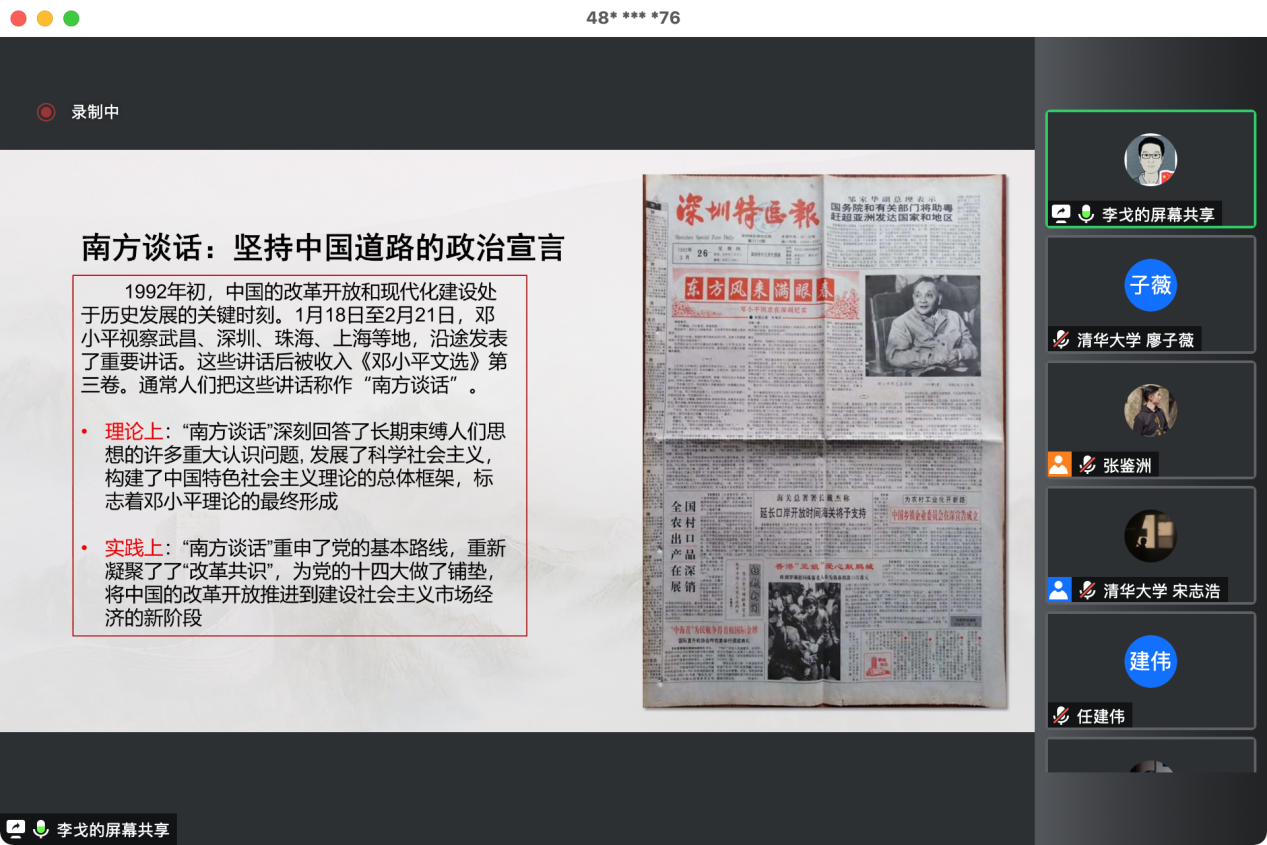Click blue person badge next to 清华大学 宋志浩
This screenshot has width=1267, height=845.
(x=1059, y=590)
